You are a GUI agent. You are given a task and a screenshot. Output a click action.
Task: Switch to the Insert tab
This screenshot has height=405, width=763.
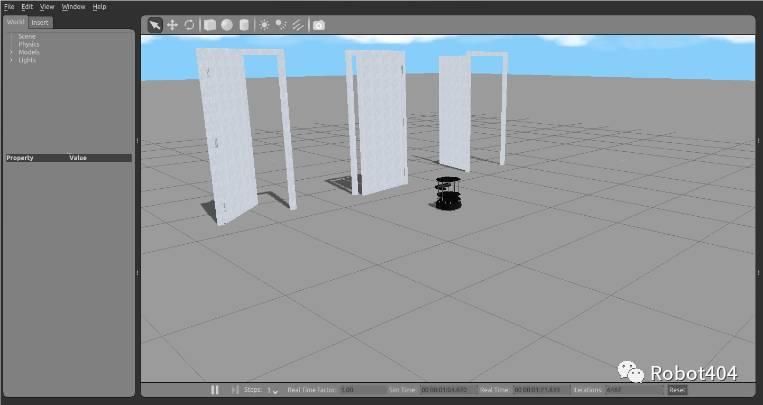point(40,22)
